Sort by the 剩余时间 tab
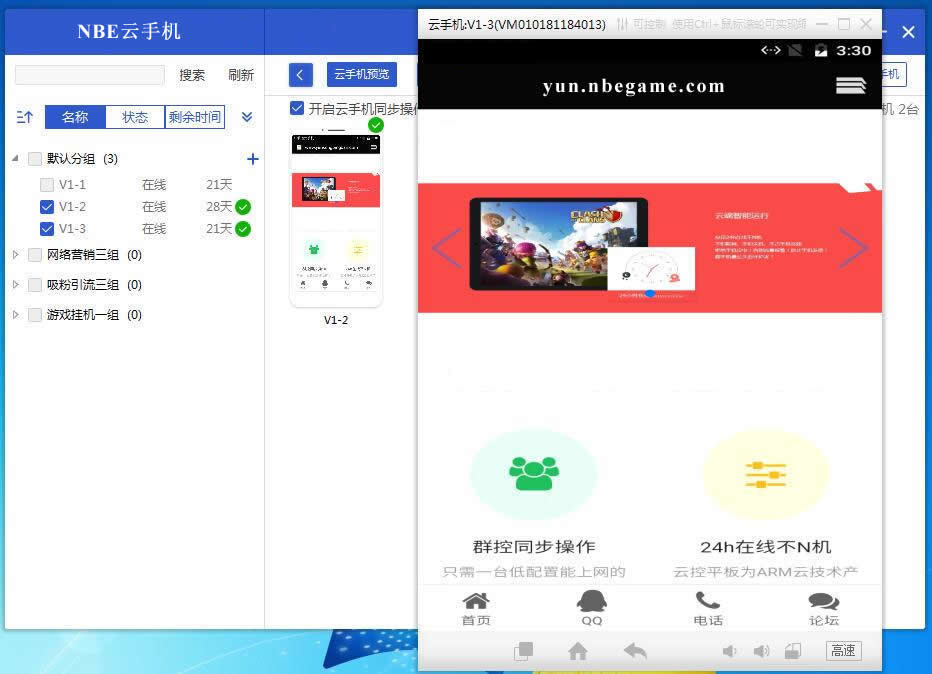This screenshot has width=932, height=674. [x=194, y=117]
